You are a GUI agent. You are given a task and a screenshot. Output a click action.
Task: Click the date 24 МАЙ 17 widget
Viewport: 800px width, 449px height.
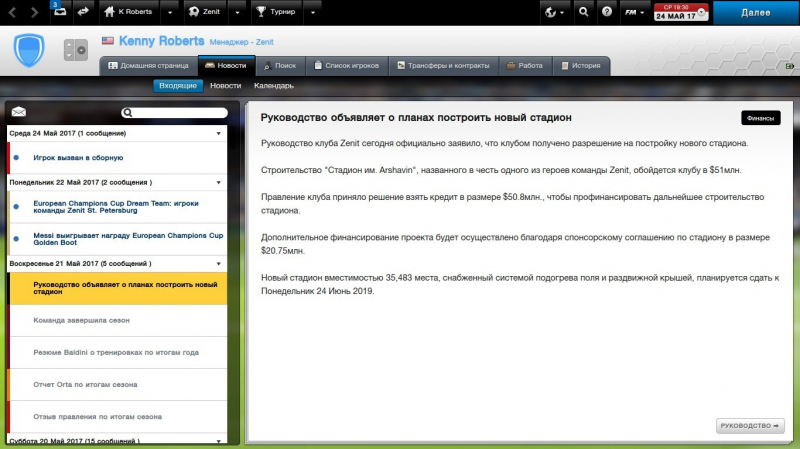(x=681, y=12)
